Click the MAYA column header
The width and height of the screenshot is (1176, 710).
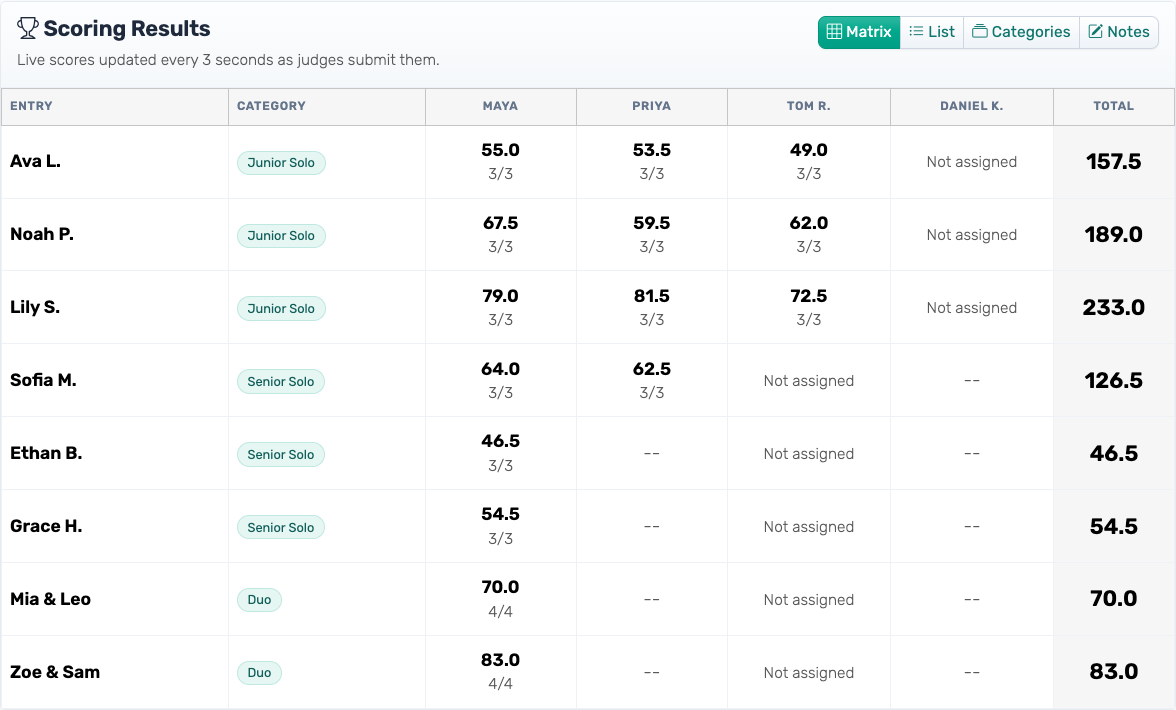(500, 106)
